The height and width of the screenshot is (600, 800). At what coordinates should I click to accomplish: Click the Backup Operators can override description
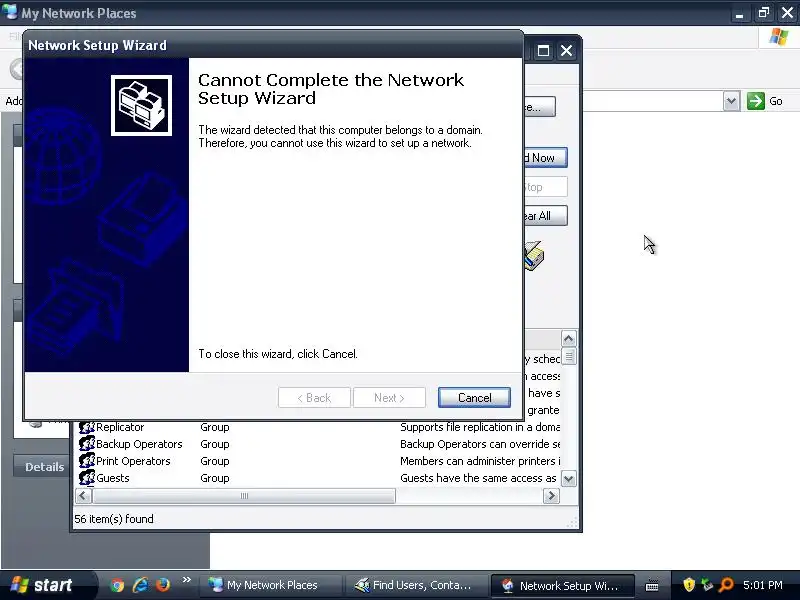click(480, 444)
